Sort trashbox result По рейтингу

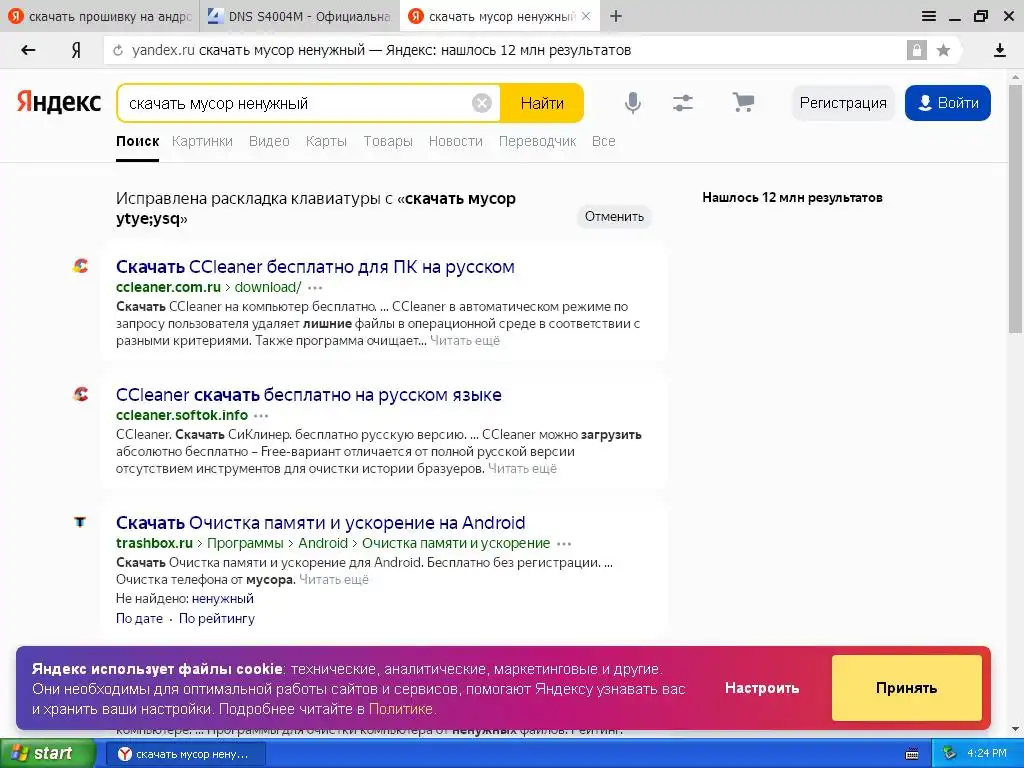pyautogui.click(x=217, y=618)
